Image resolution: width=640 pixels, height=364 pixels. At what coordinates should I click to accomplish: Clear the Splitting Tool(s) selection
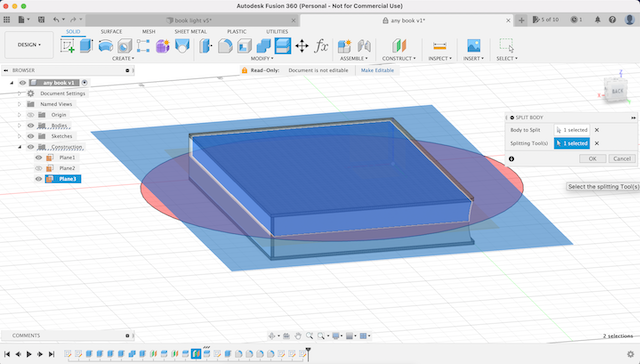pos(597,143)
